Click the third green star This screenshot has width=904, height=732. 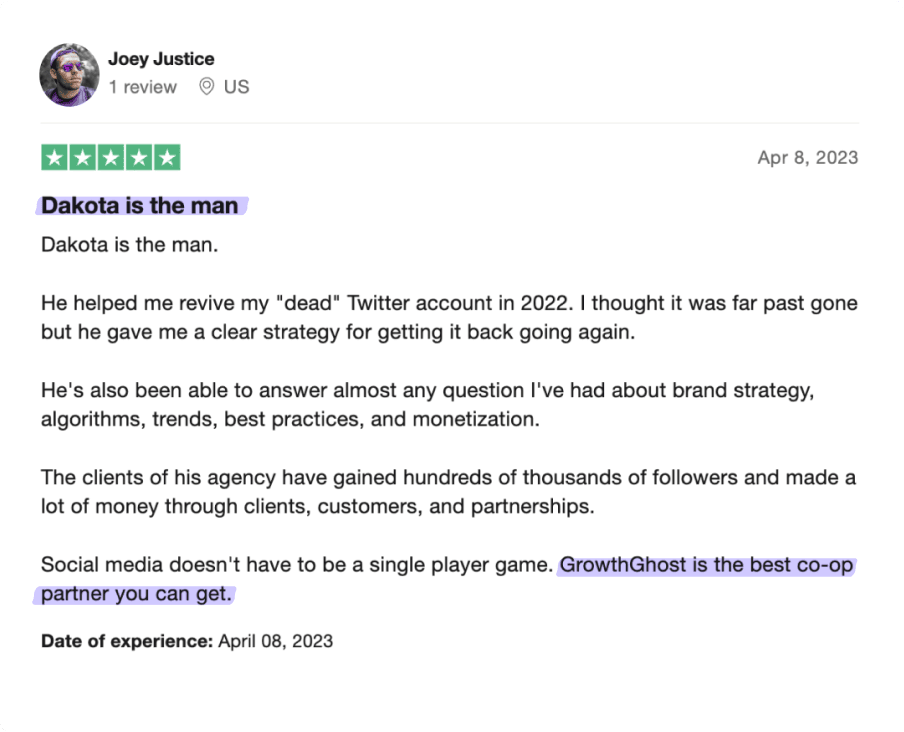click(111, 157)
